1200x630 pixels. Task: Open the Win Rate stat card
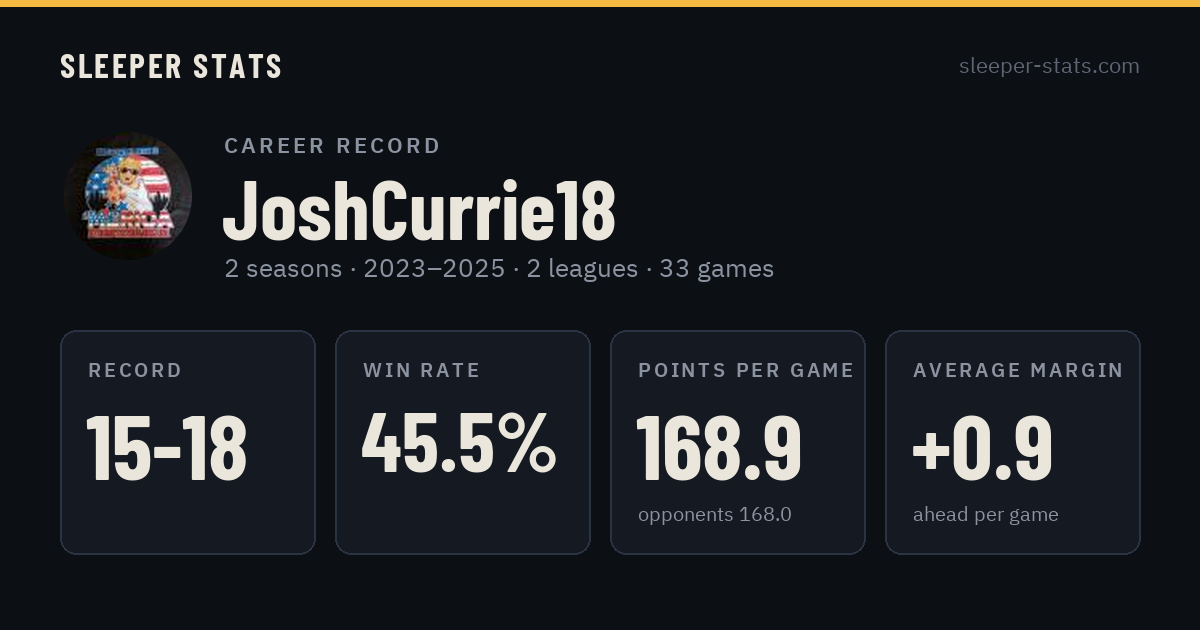pyautogui.click(x=463, y=442)
